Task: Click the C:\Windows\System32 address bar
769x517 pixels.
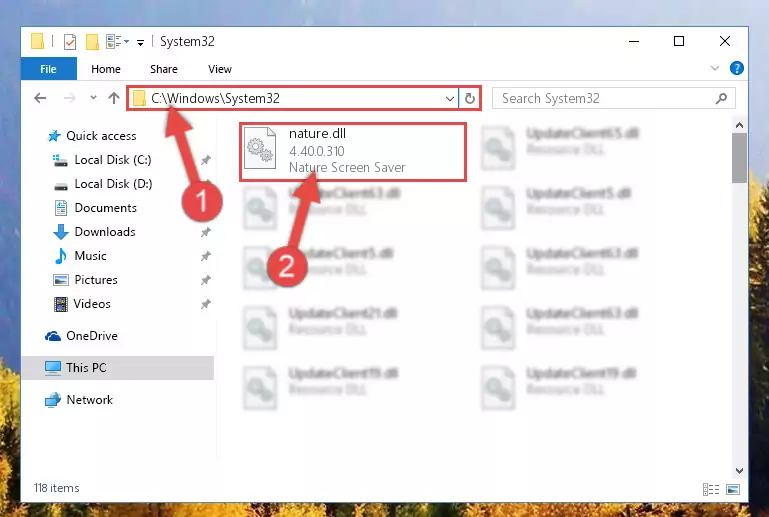Action: coord(294,98)
